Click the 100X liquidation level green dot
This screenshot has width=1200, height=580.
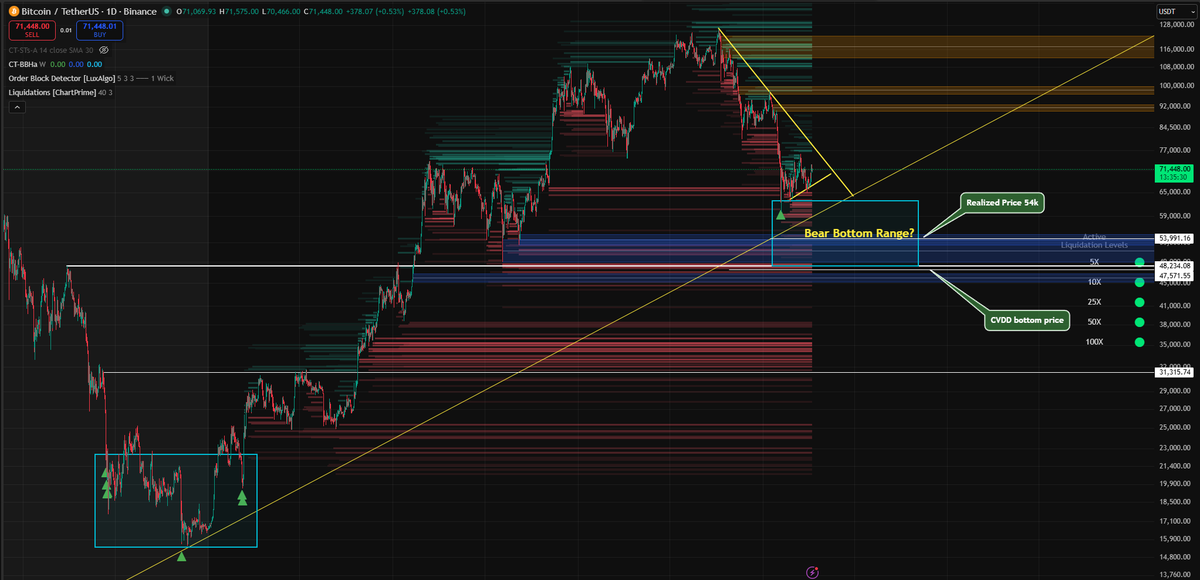point(1139,342)
